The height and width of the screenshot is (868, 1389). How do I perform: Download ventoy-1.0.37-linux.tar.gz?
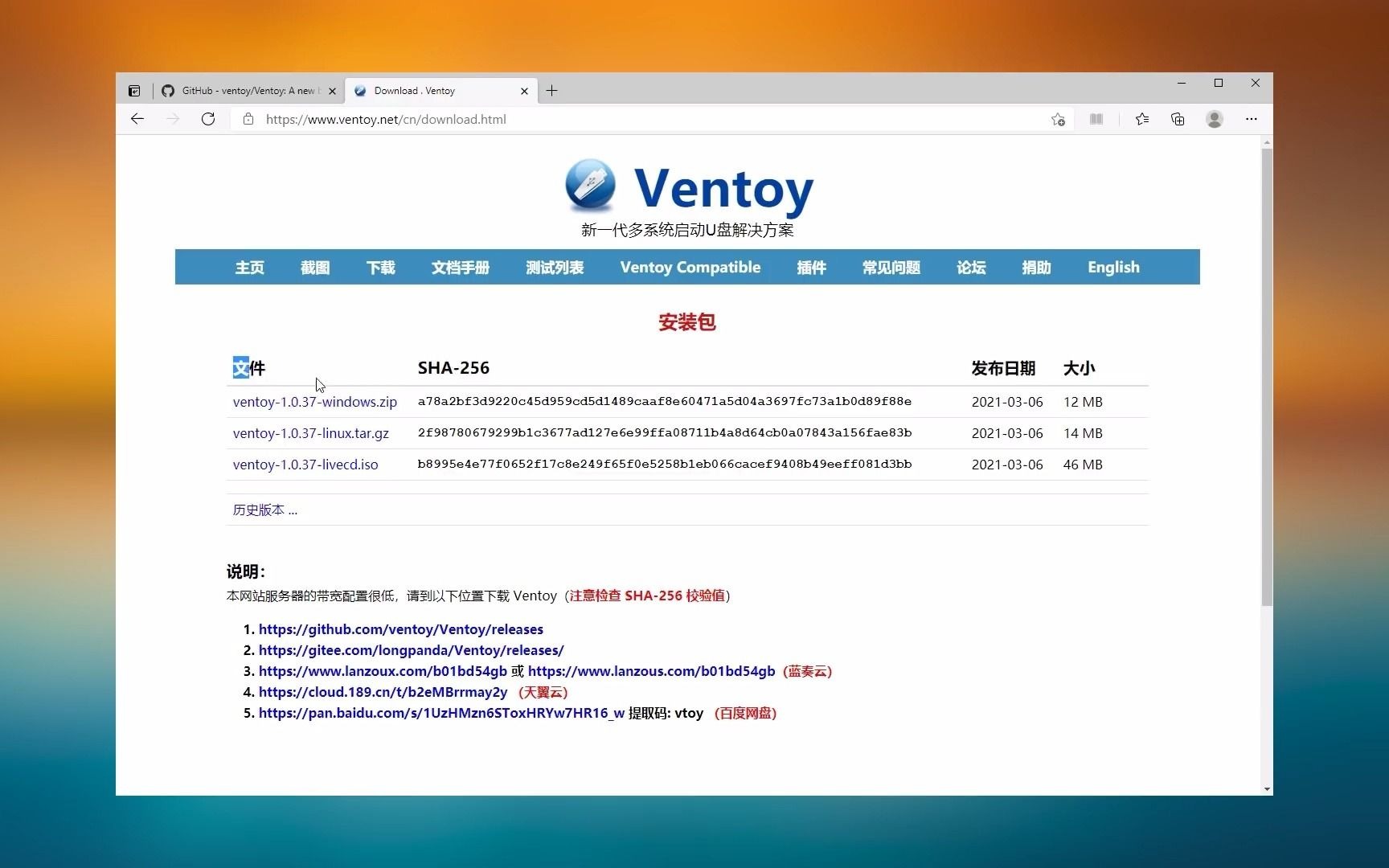pyautogui.click(x=311, y=433)
